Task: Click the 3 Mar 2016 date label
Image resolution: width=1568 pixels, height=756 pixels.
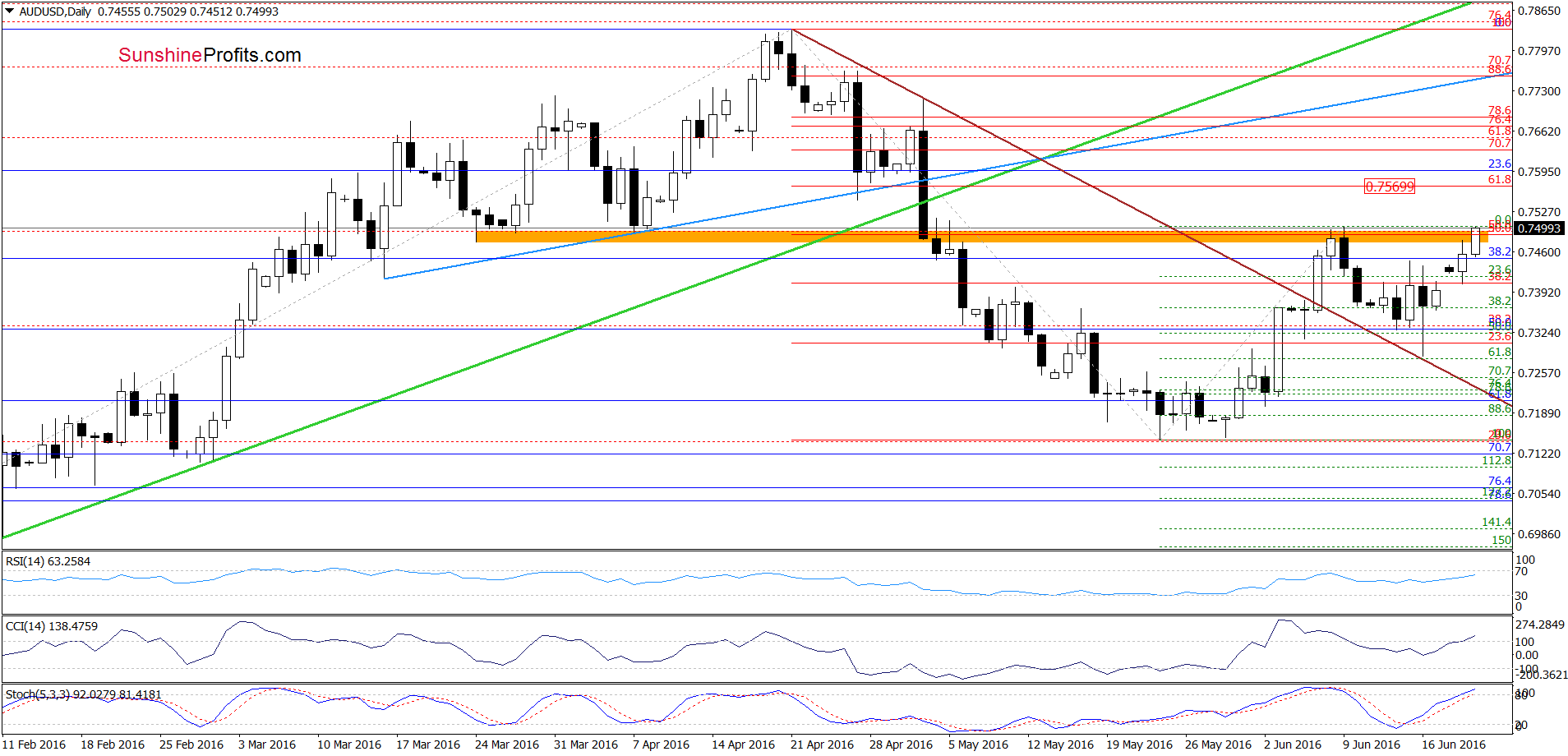Action: pos(267,744)
